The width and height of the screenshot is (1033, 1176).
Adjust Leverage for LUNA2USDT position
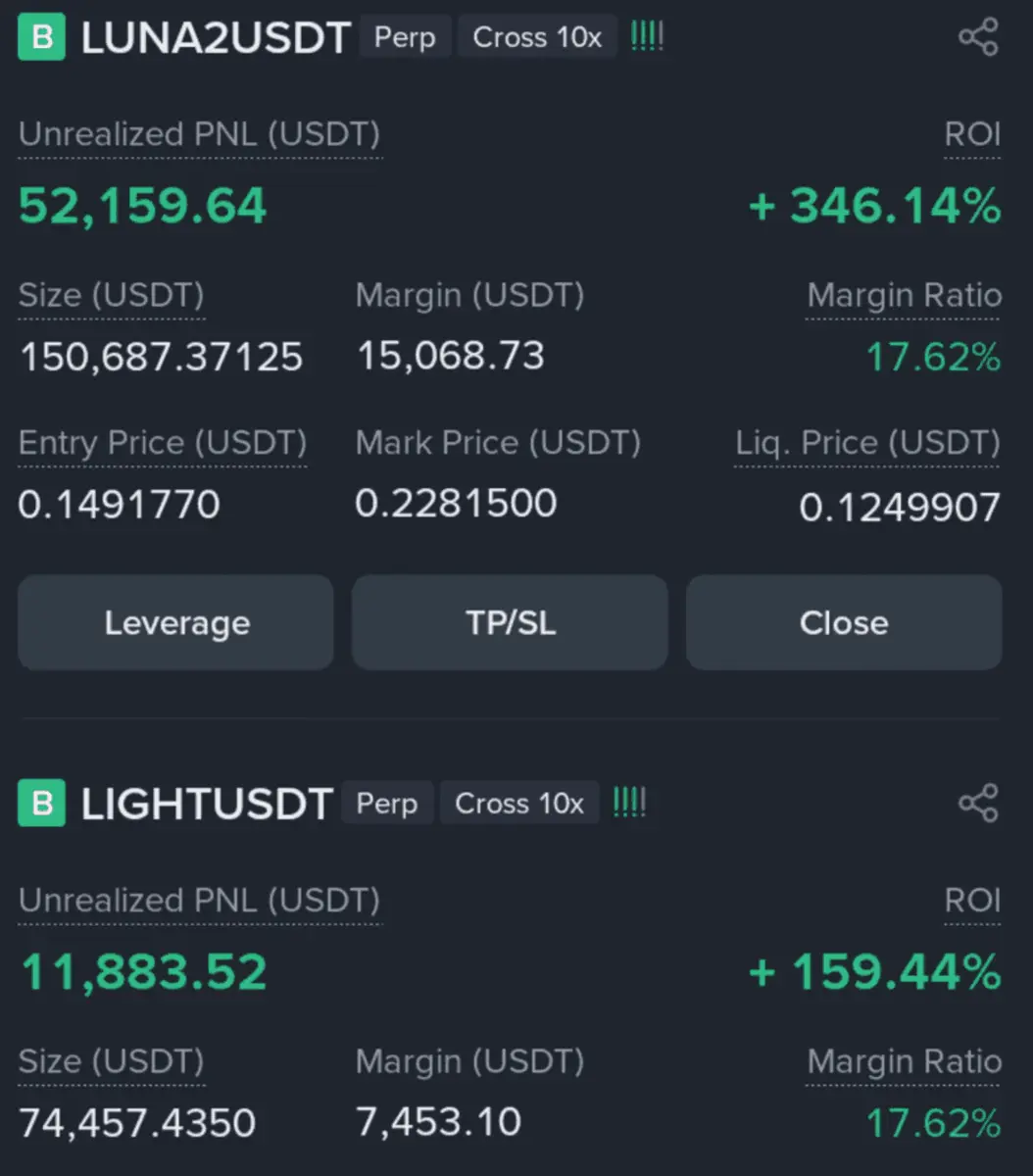click(x=176, y=623)
